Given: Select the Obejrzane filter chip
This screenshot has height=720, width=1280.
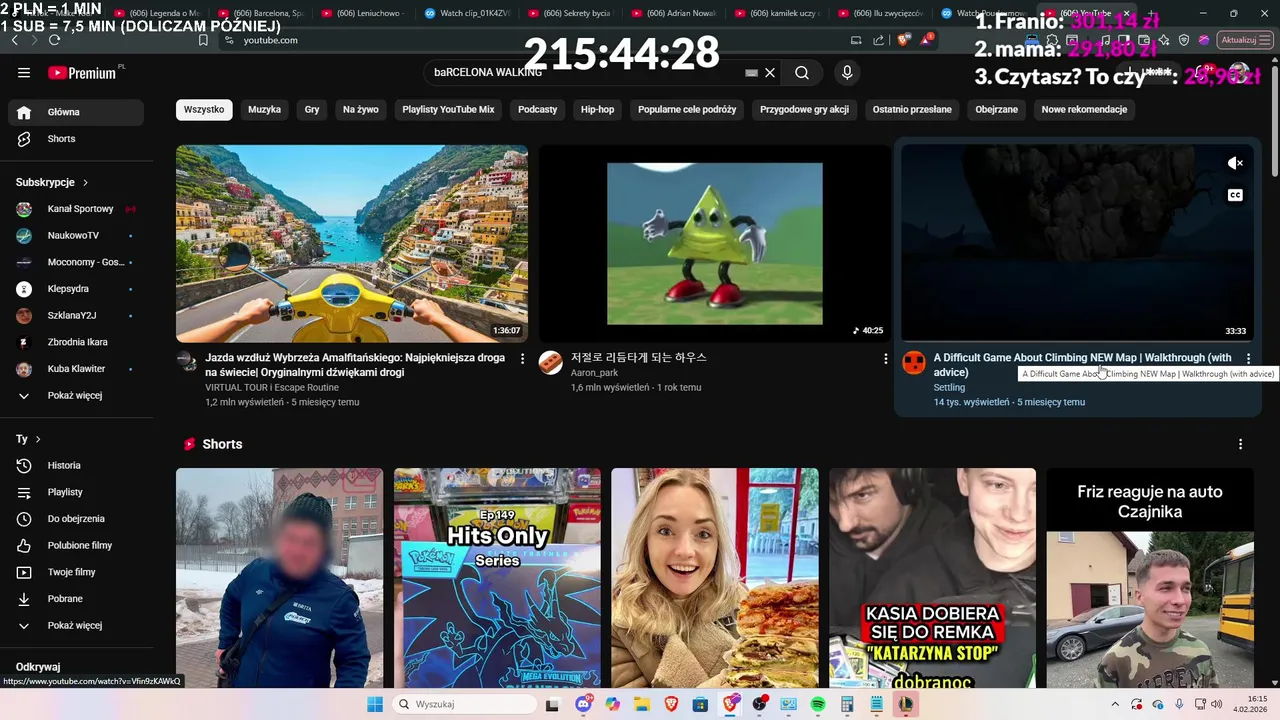Looking at the screenshot, I should (996, 110).
